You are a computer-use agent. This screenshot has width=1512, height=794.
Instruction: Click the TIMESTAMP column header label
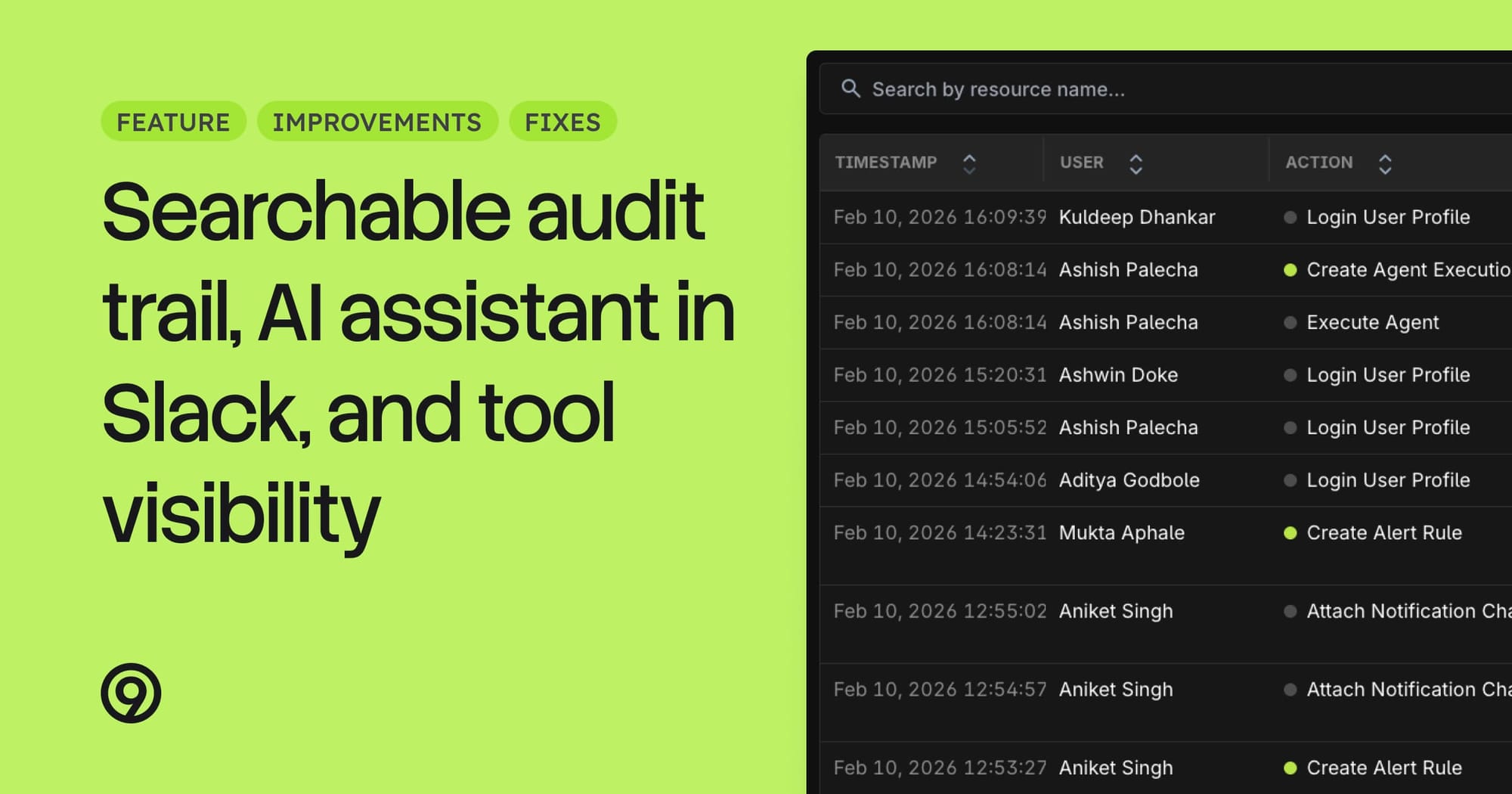[x=886, y=163]
